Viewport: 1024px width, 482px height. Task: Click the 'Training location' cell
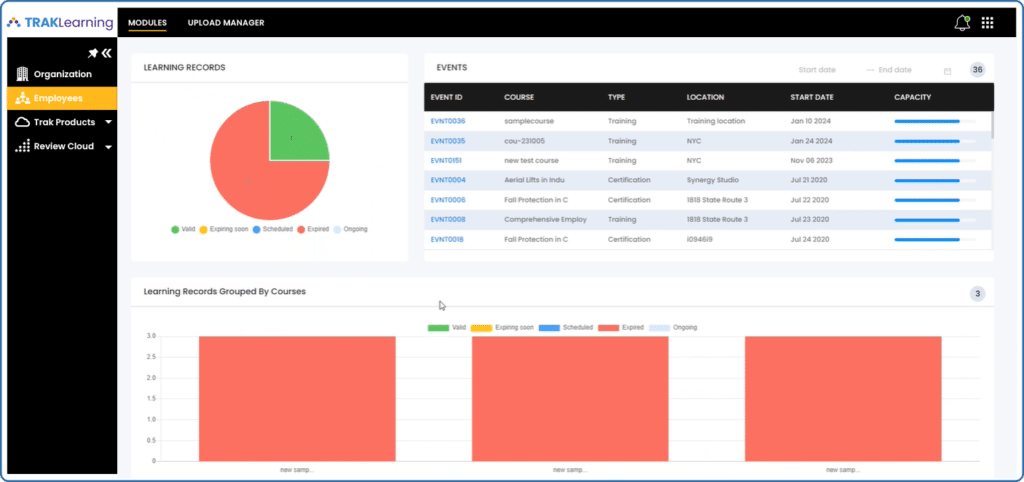pyautogui.click(x=716, y=121)
